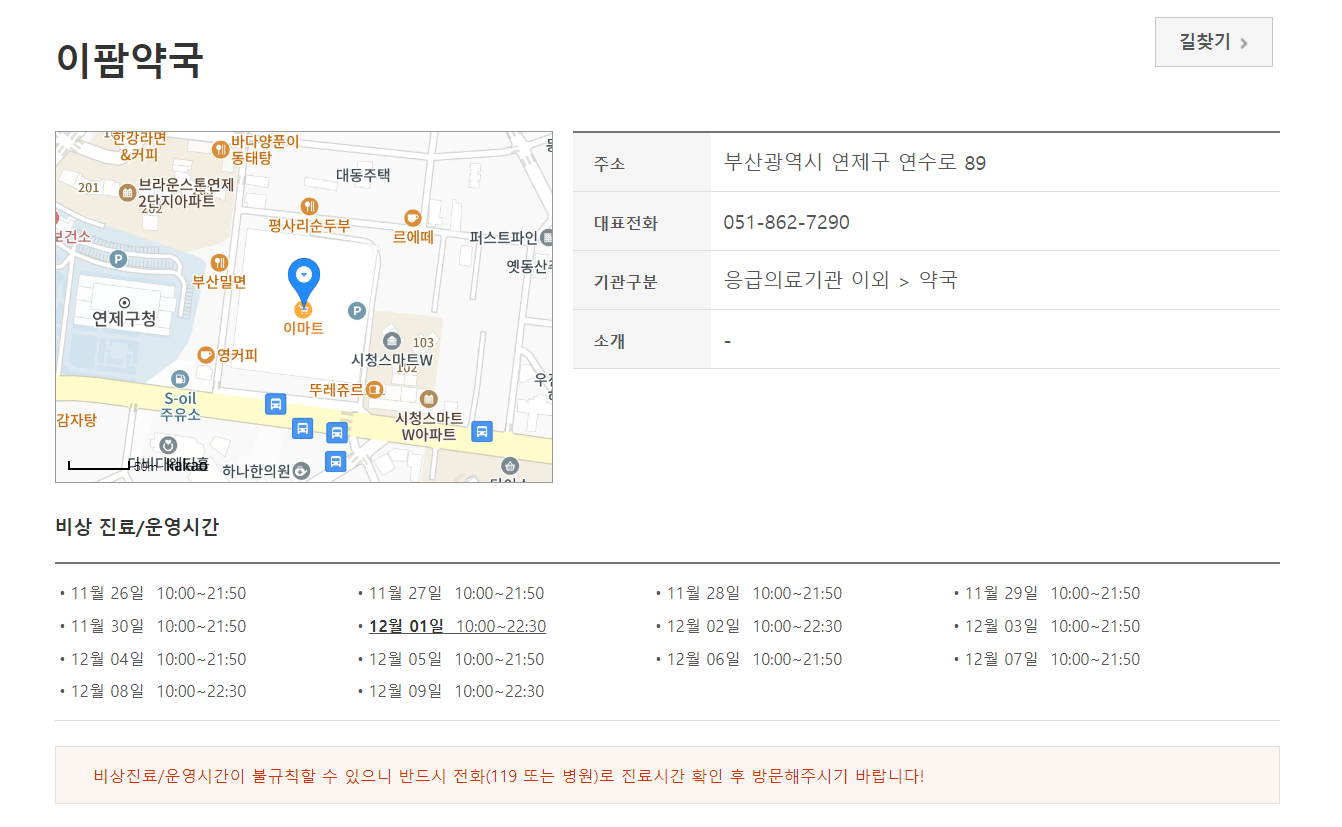Click the phone number 051-862-7290
Image resolution: width=1342 pixels, height=827 pixels.
point(789,222)
